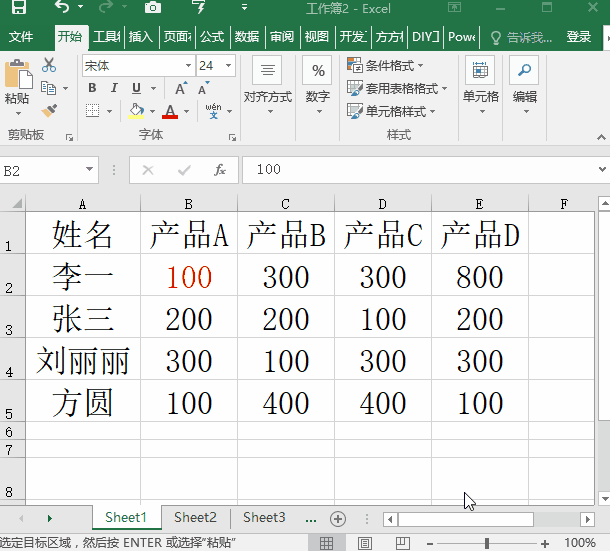Toggle Bold formatting
This screenshot has height=551, width=610.
pyautogui.click(x=92, y=88)
